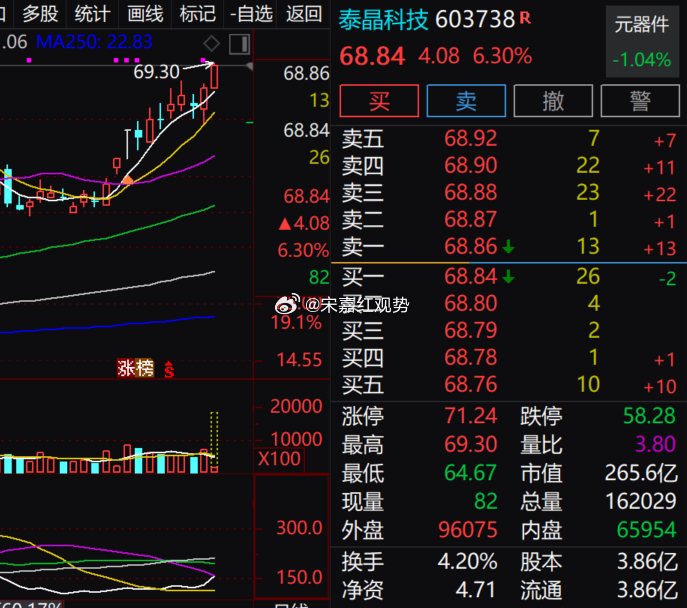Click the 300.0 indicator axis label
Image resolution: width=687 pixels, height=608 pixels.
coord(299,528)
